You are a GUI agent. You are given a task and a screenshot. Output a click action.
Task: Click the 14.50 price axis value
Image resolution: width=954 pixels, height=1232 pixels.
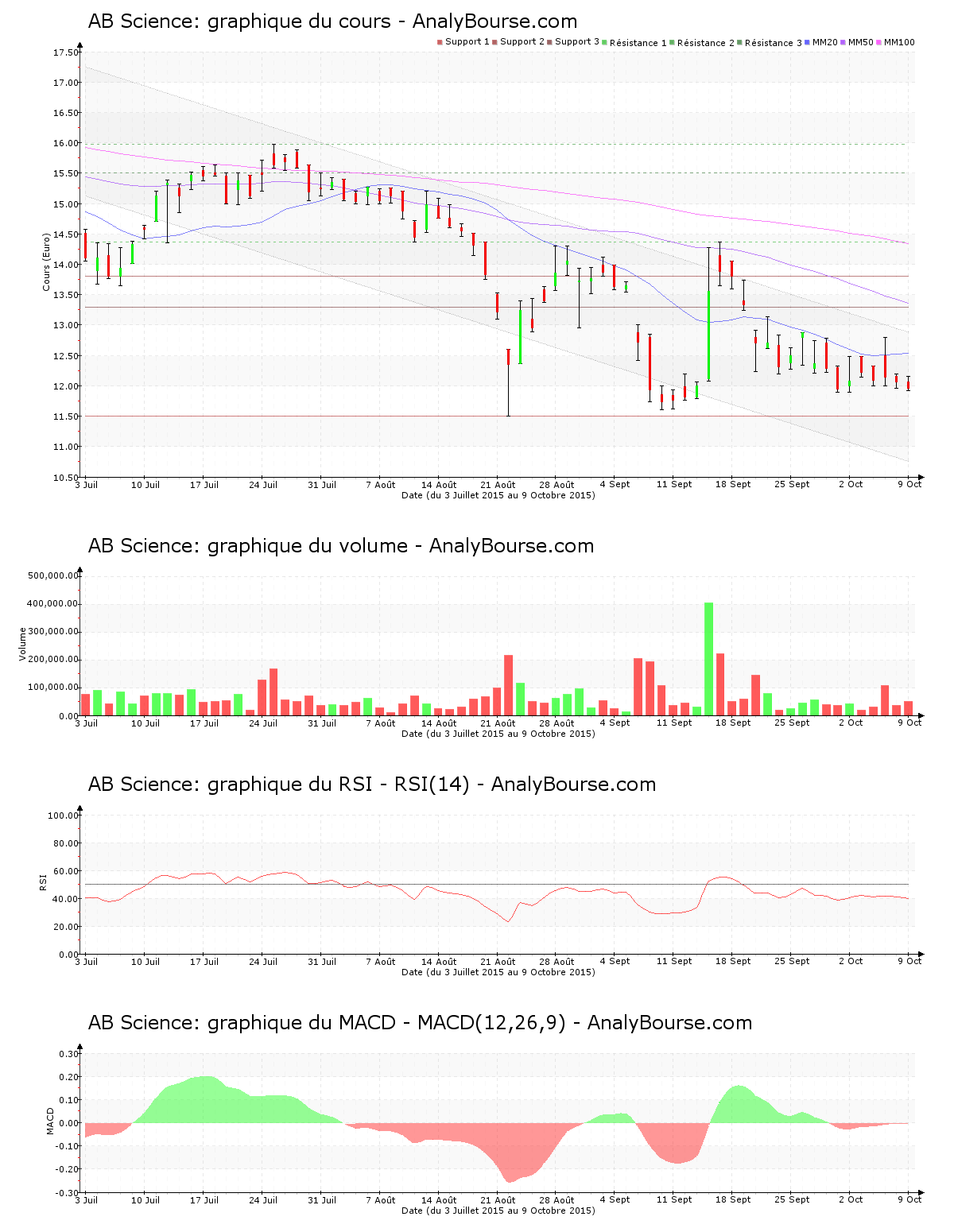click(x=65, y=234)
